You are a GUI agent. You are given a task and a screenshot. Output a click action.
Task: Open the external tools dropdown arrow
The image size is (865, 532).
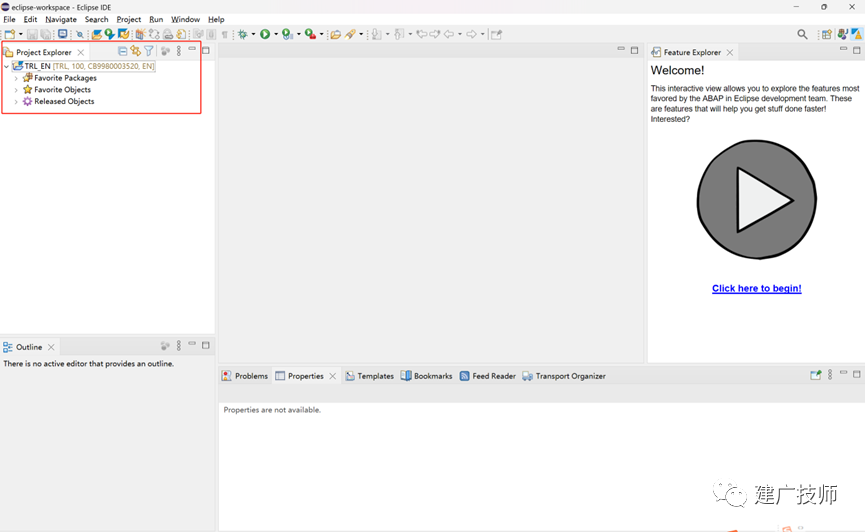click(x=322, y=34)
